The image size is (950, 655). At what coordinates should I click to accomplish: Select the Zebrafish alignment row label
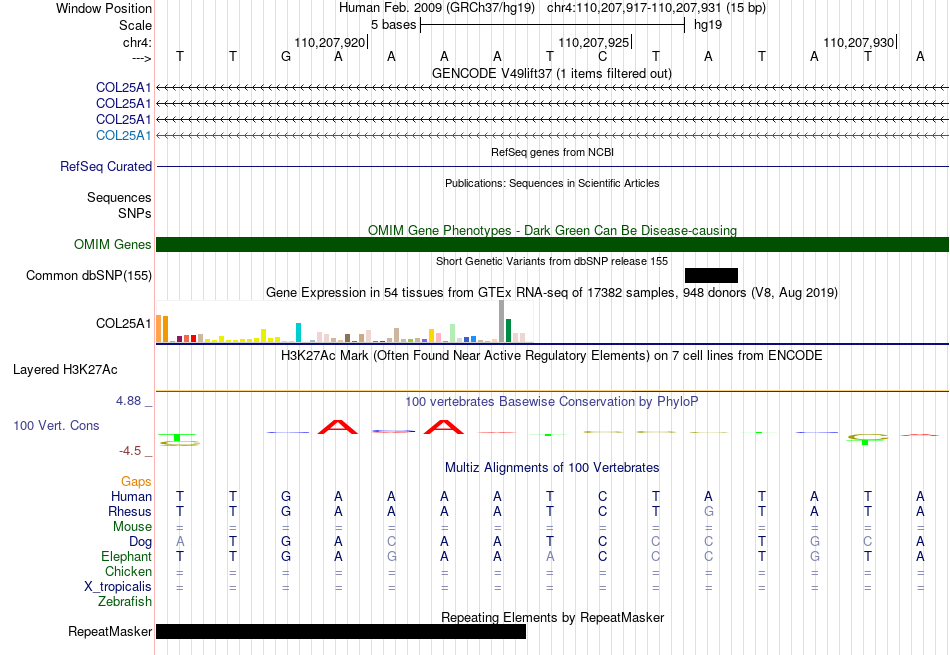(125, 602)
